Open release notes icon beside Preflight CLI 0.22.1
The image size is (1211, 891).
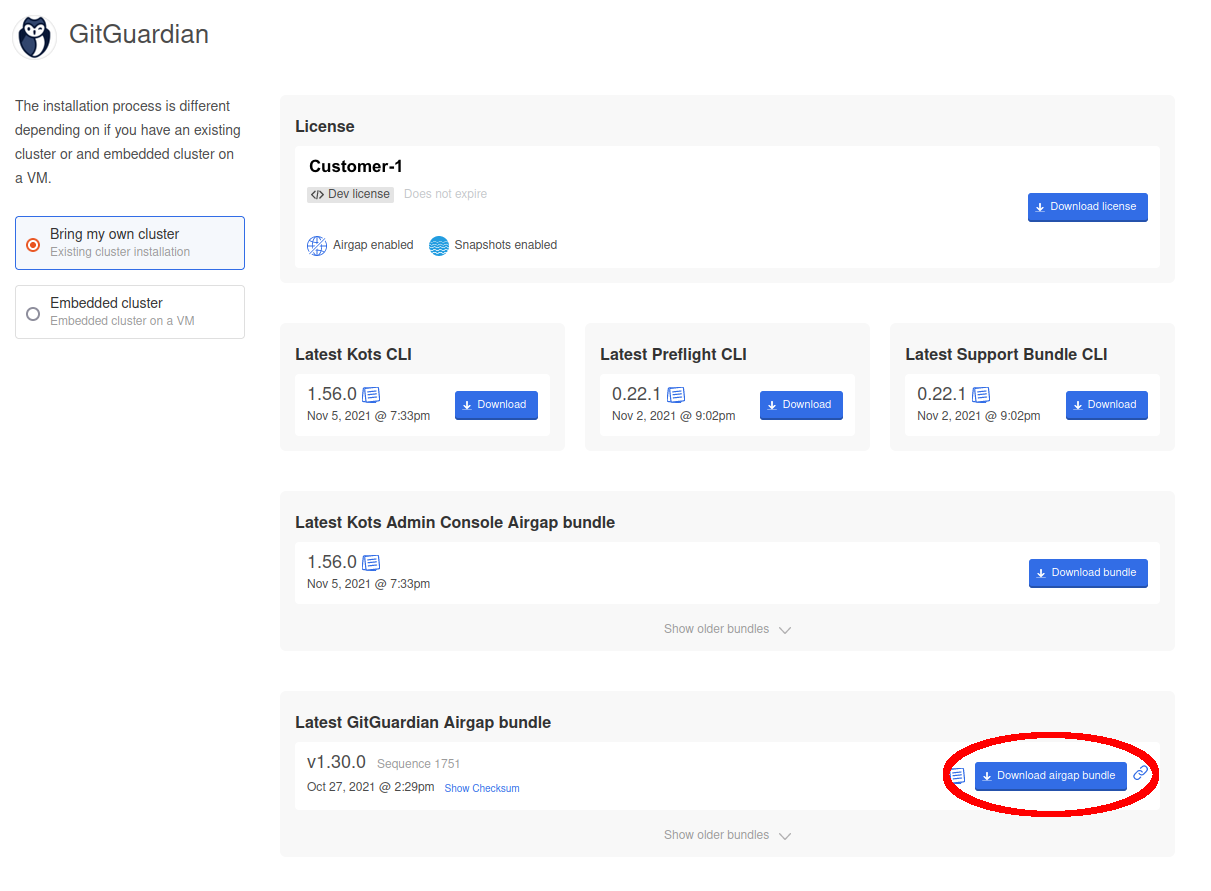(676, 395)
